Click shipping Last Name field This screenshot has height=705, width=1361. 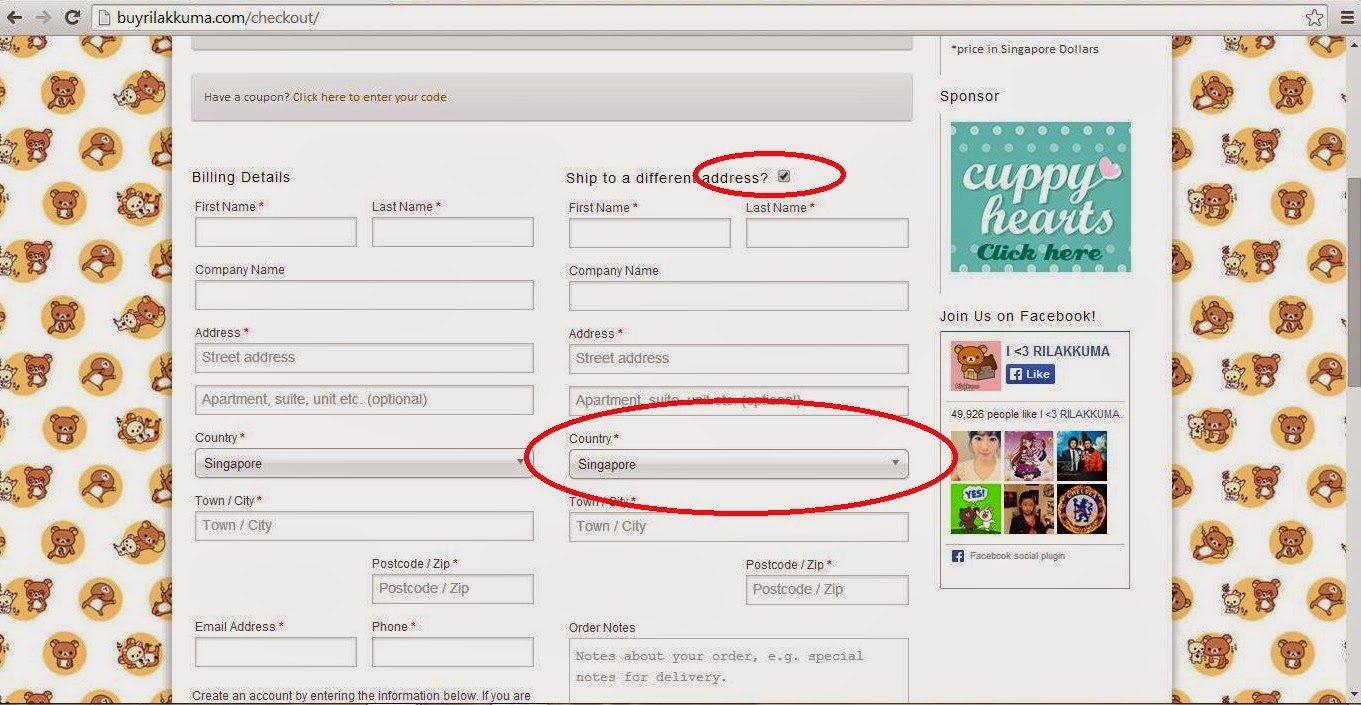[x=827, y=233]
